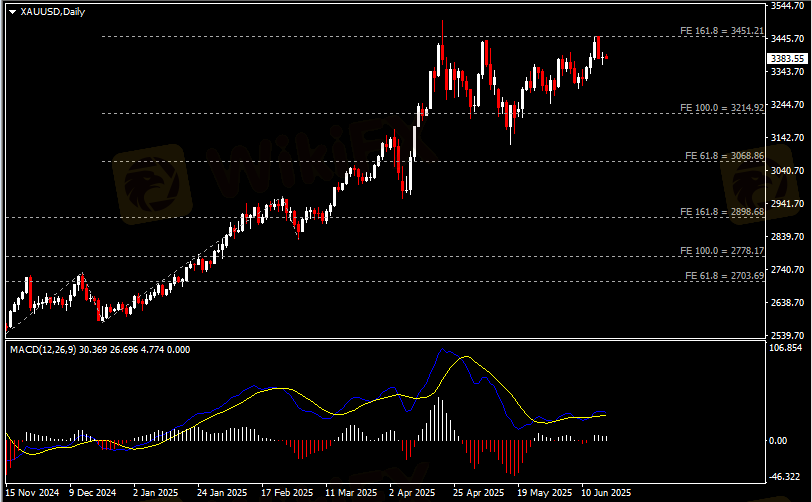This screenshot has width=812, height=502.
Task: Click the 2638.70 price axis value
Action: 787,303
